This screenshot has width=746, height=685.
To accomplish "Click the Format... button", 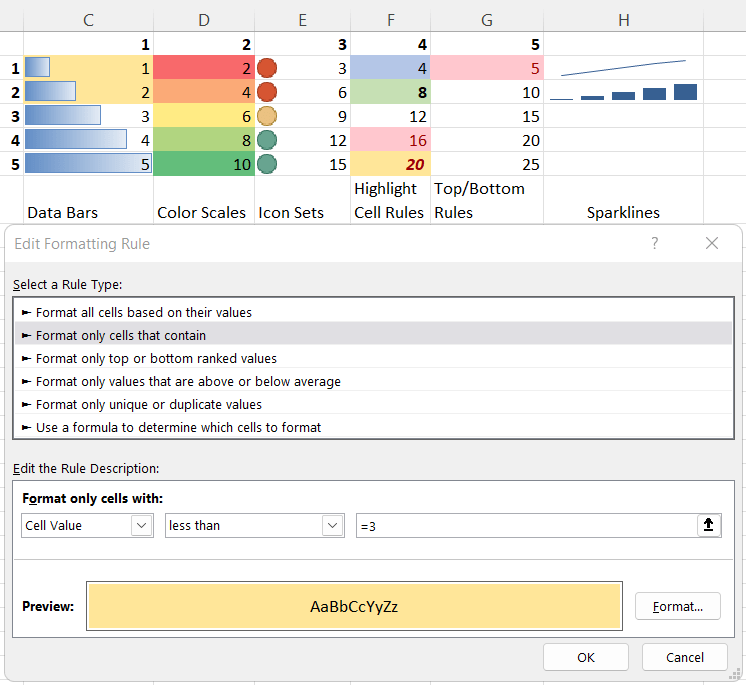I will [677, 606].
